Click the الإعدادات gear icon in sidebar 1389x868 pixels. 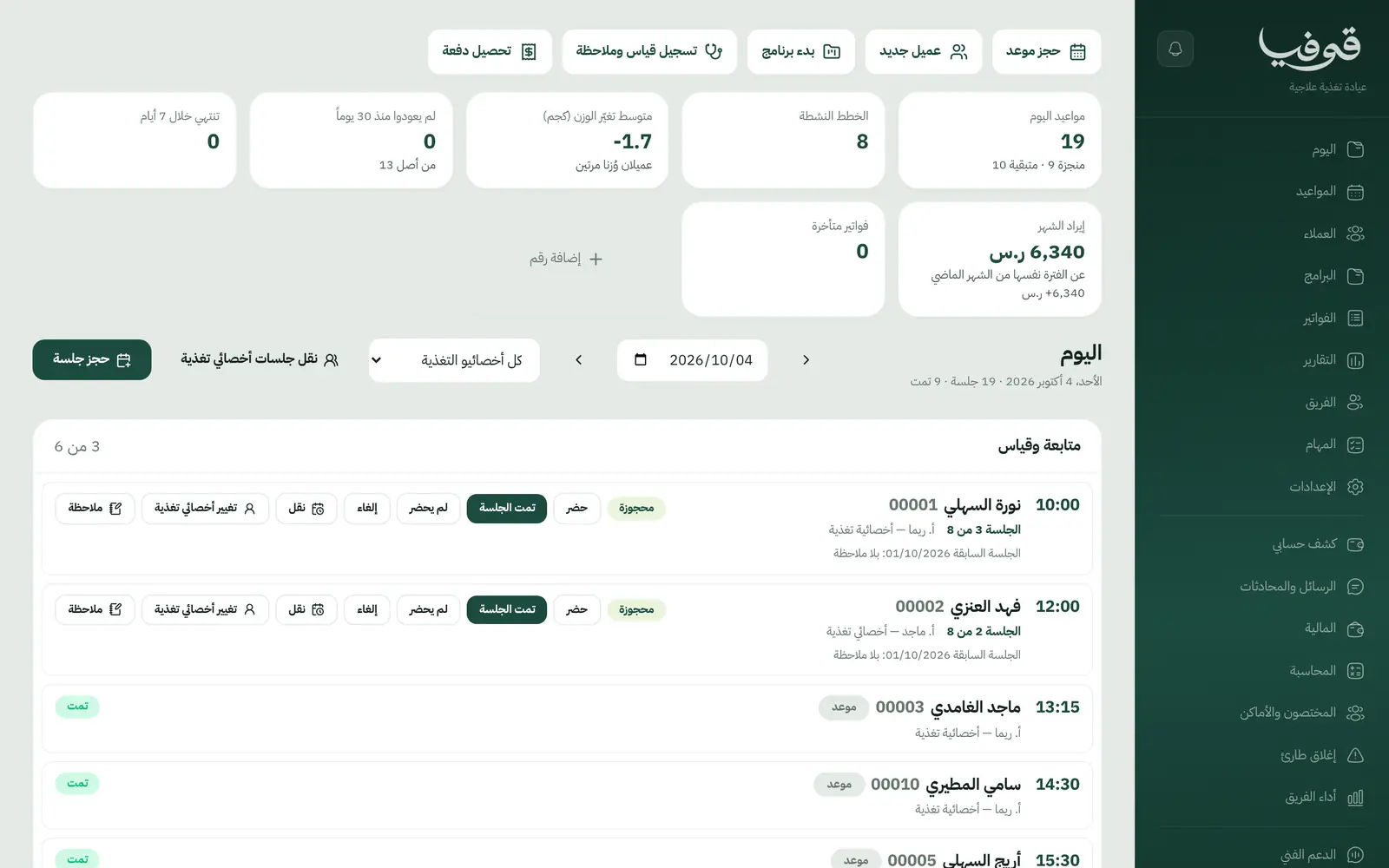1355,487
